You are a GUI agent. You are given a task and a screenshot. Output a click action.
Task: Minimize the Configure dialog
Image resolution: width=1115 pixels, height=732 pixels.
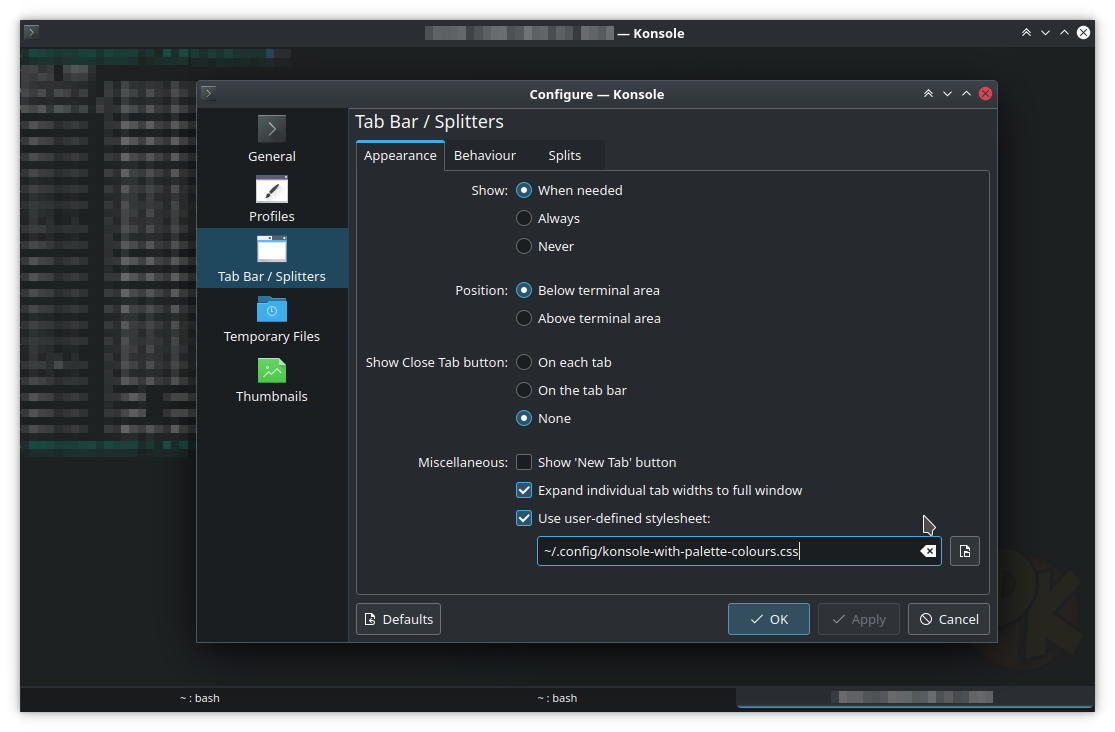[947, 94]
